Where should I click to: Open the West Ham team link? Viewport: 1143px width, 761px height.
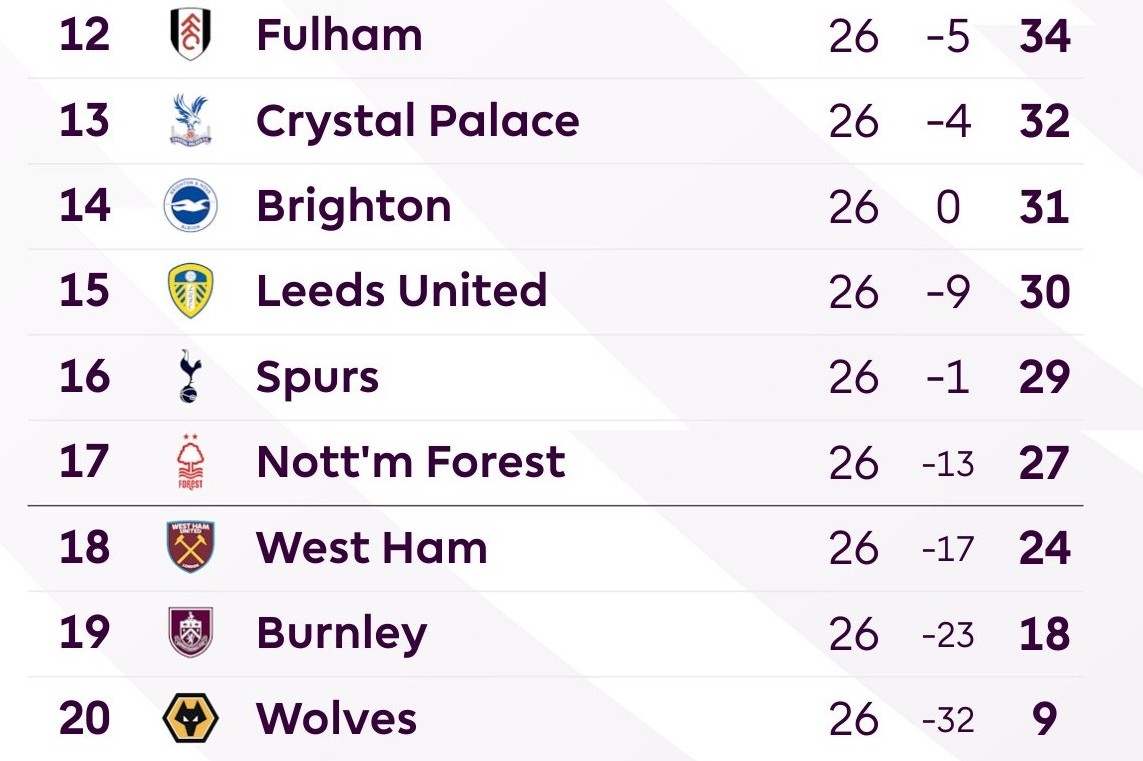tap(371, 548)
